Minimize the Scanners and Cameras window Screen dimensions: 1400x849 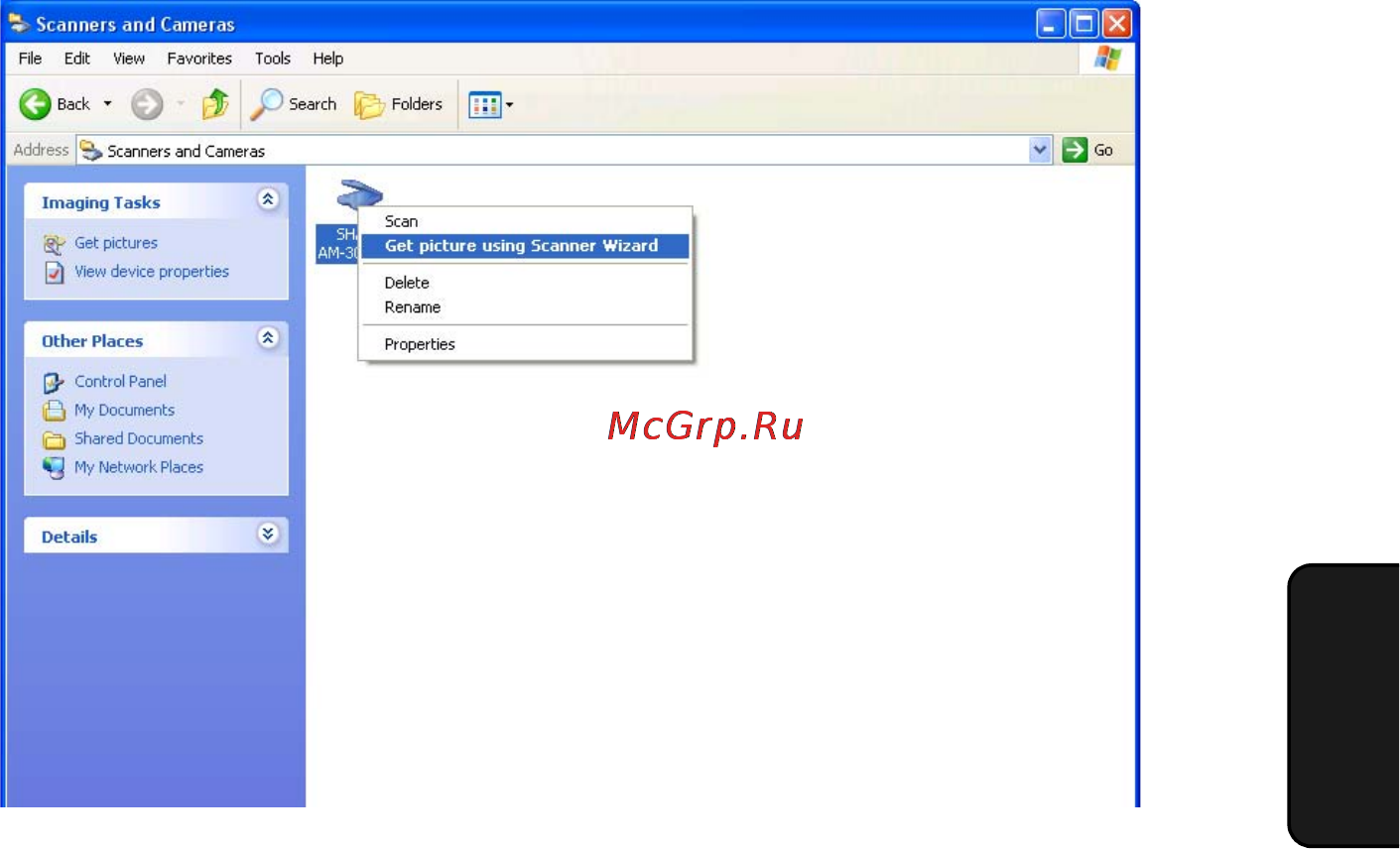[x=1052, y=24]
